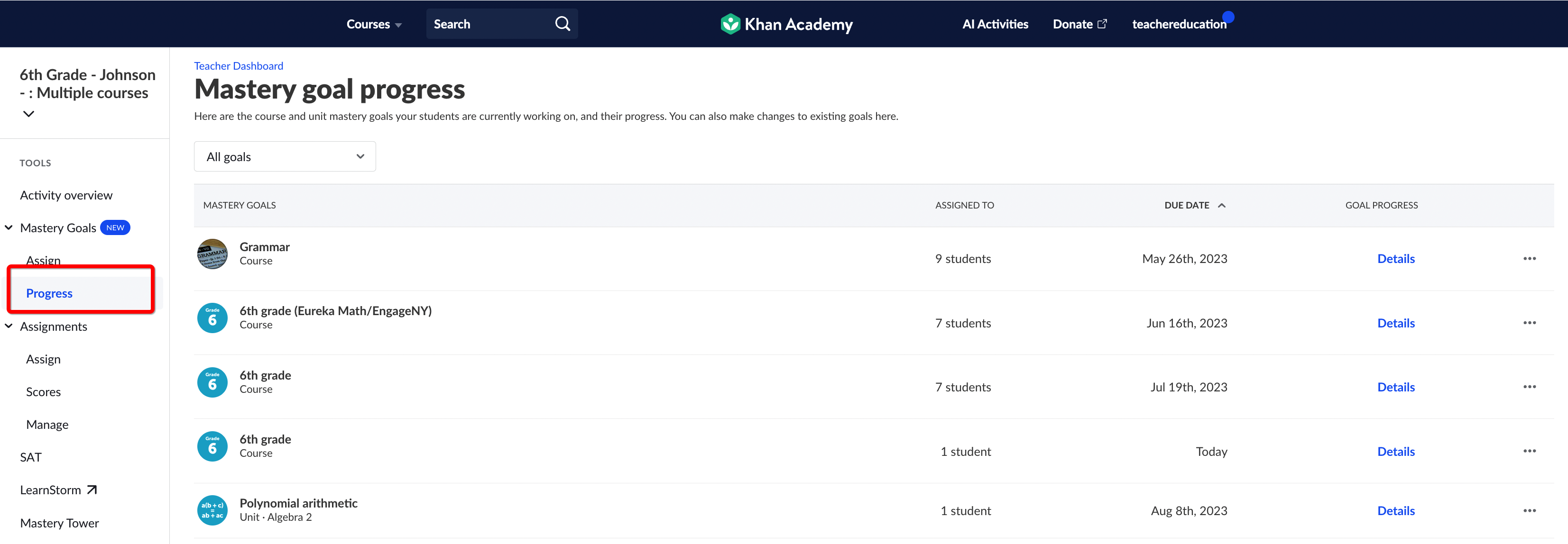
Task: Expand the class selector chevron
Action: pos(28,114)
